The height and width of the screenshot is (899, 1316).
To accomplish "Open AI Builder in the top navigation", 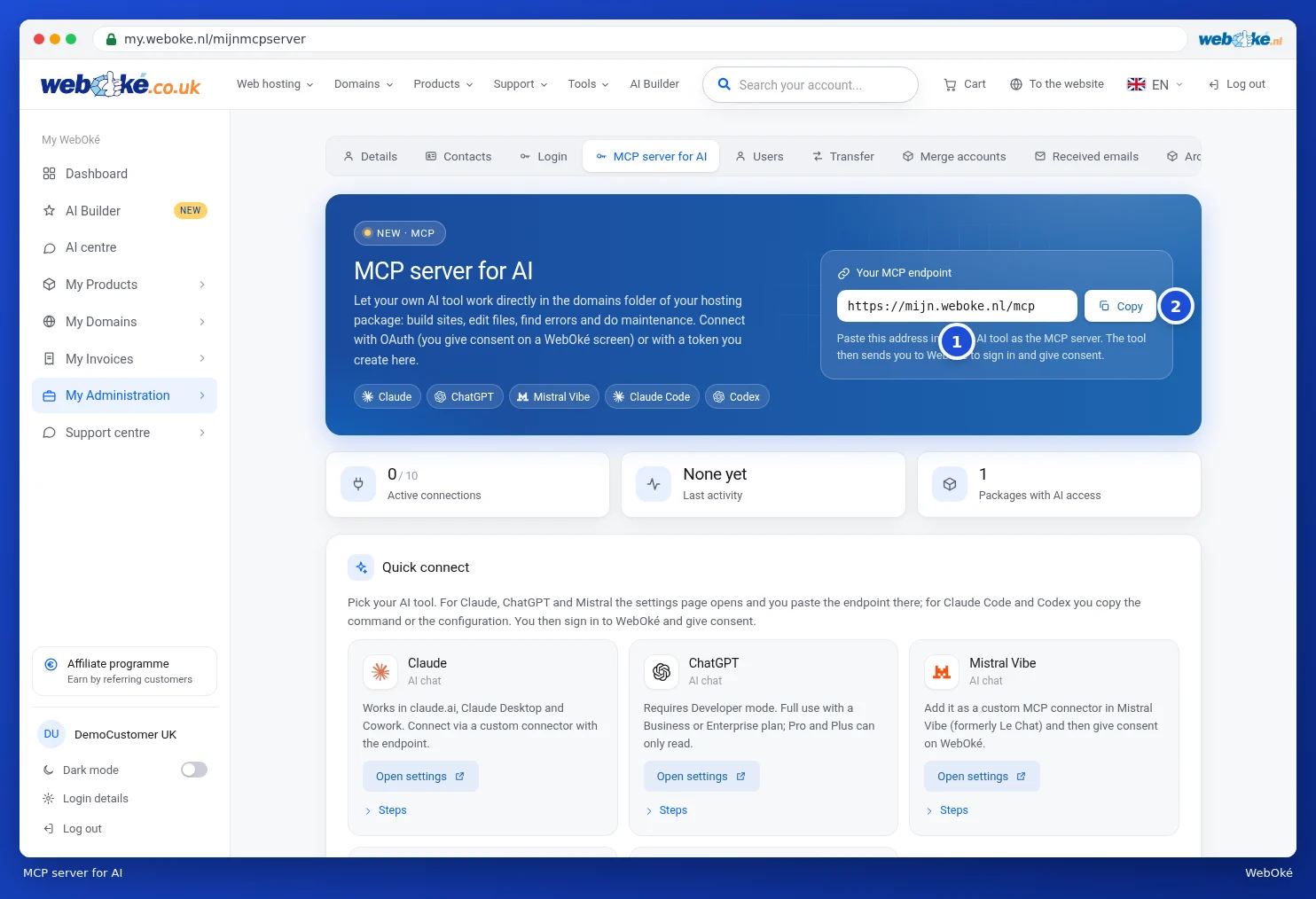I will [x=654, y=84].
